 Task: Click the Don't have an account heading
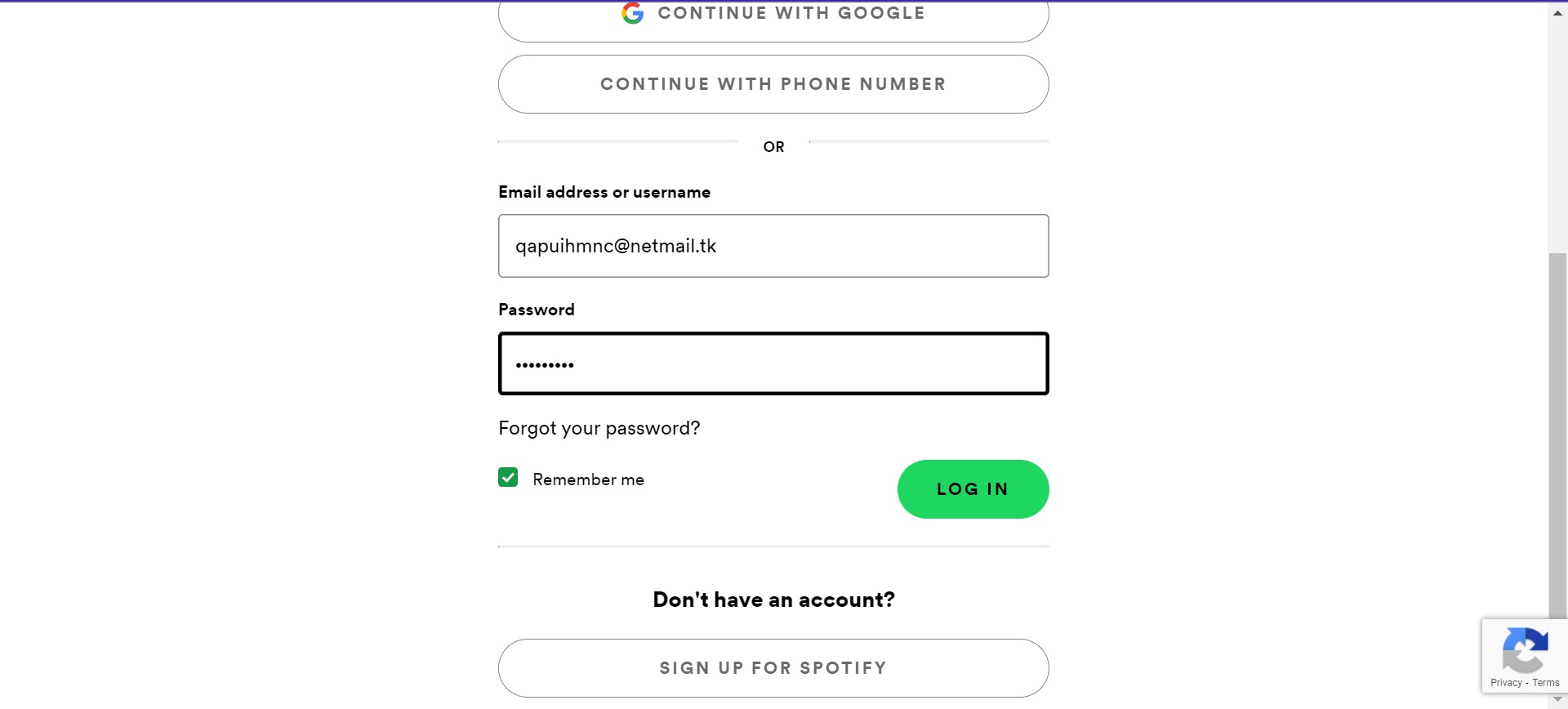click(773, 599)
